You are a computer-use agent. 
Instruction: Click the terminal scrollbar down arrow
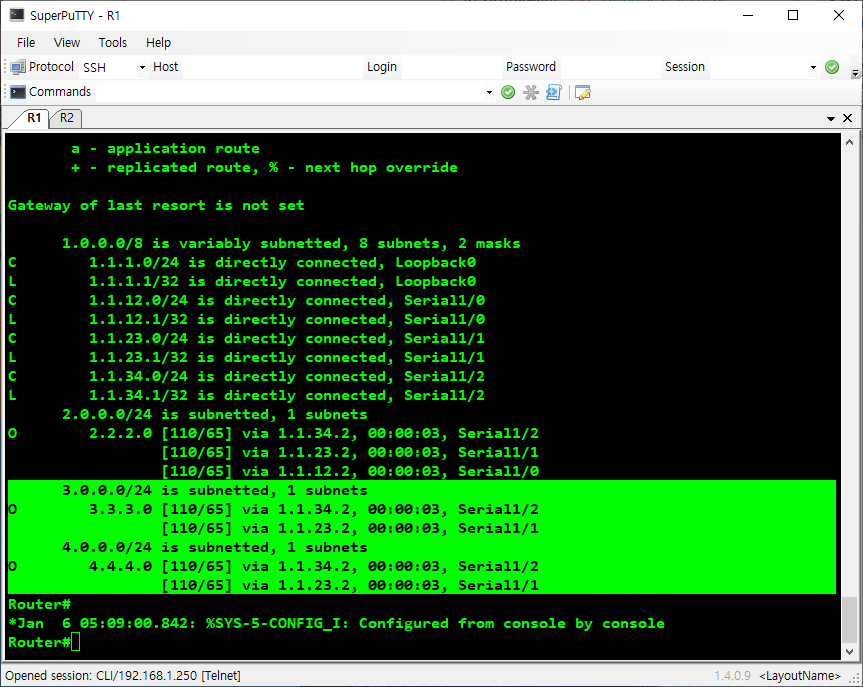click(x=849, y=651)
